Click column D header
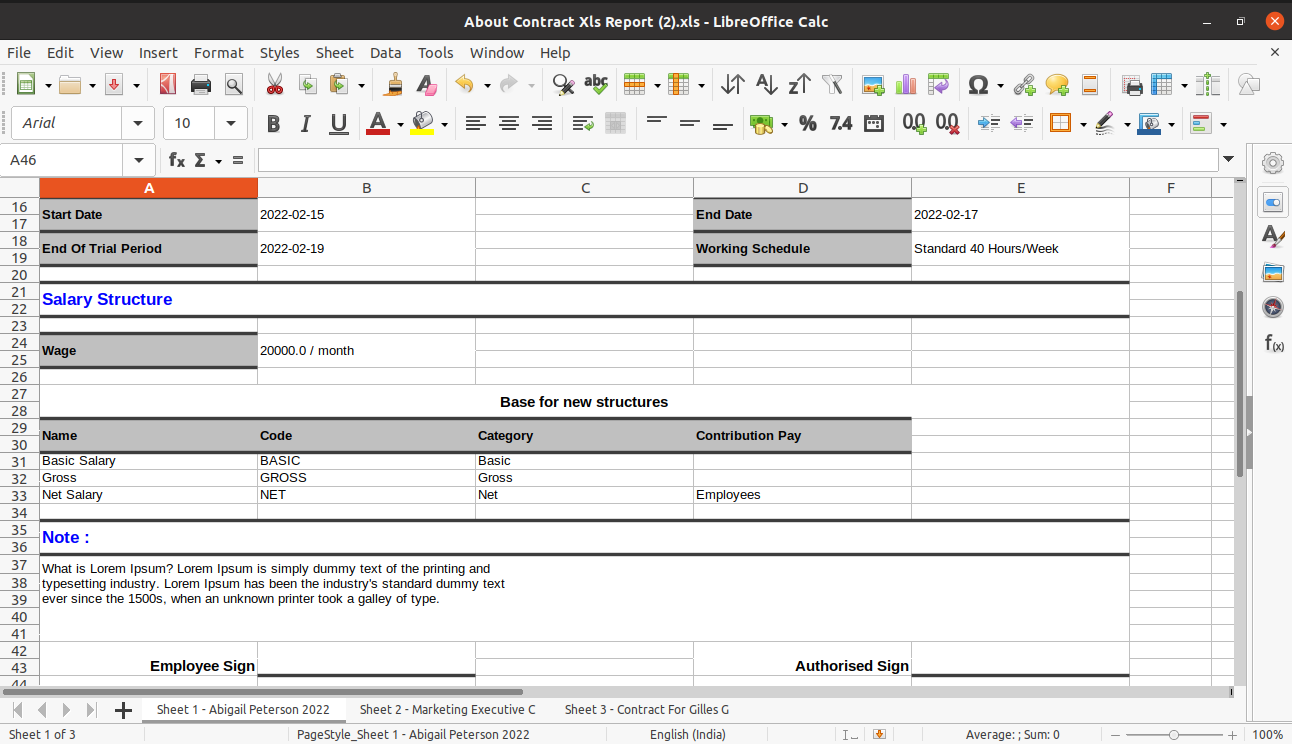 [802, 188]
